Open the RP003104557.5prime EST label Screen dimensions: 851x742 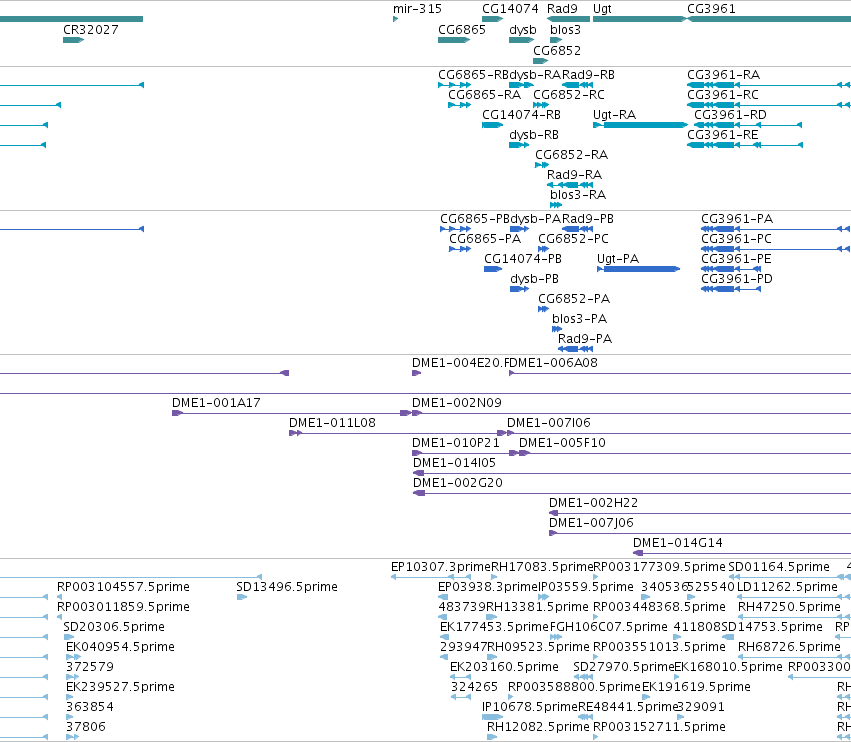click(x=123, y=587)
